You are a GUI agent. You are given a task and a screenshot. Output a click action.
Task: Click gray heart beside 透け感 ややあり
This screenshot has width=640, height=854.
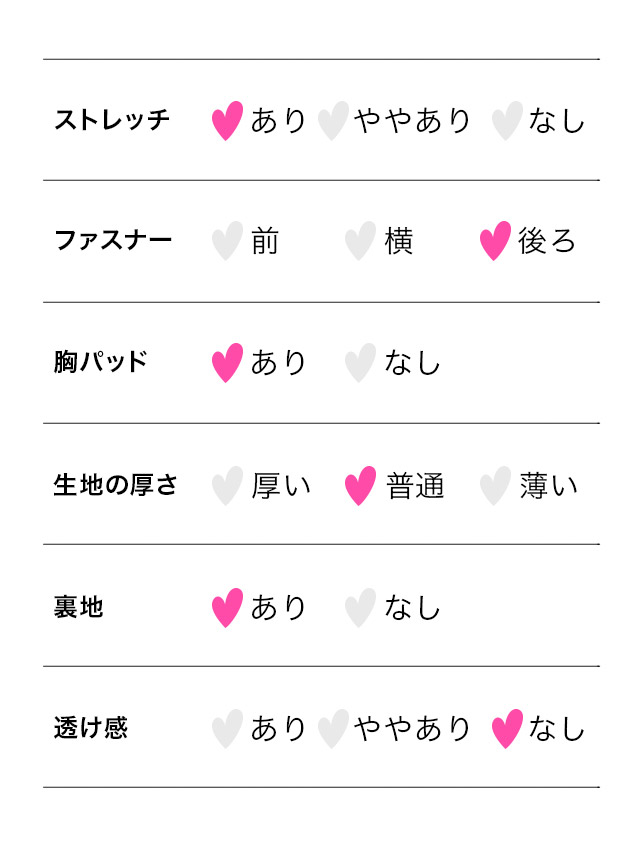tap(332, 729)
